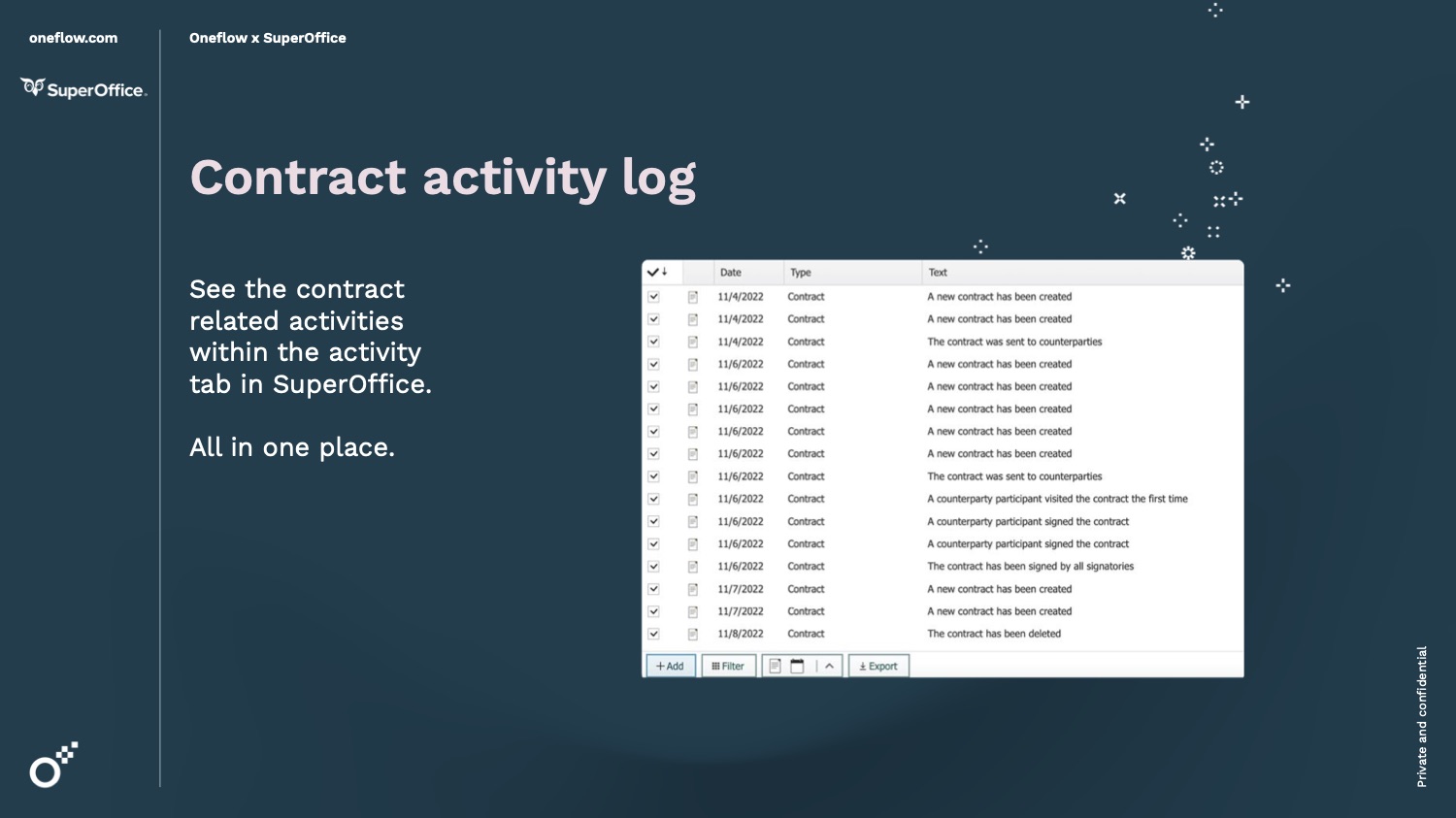Click the Oneflow logo at bottom left
The image size is (1456, 818).
[53, 765]
